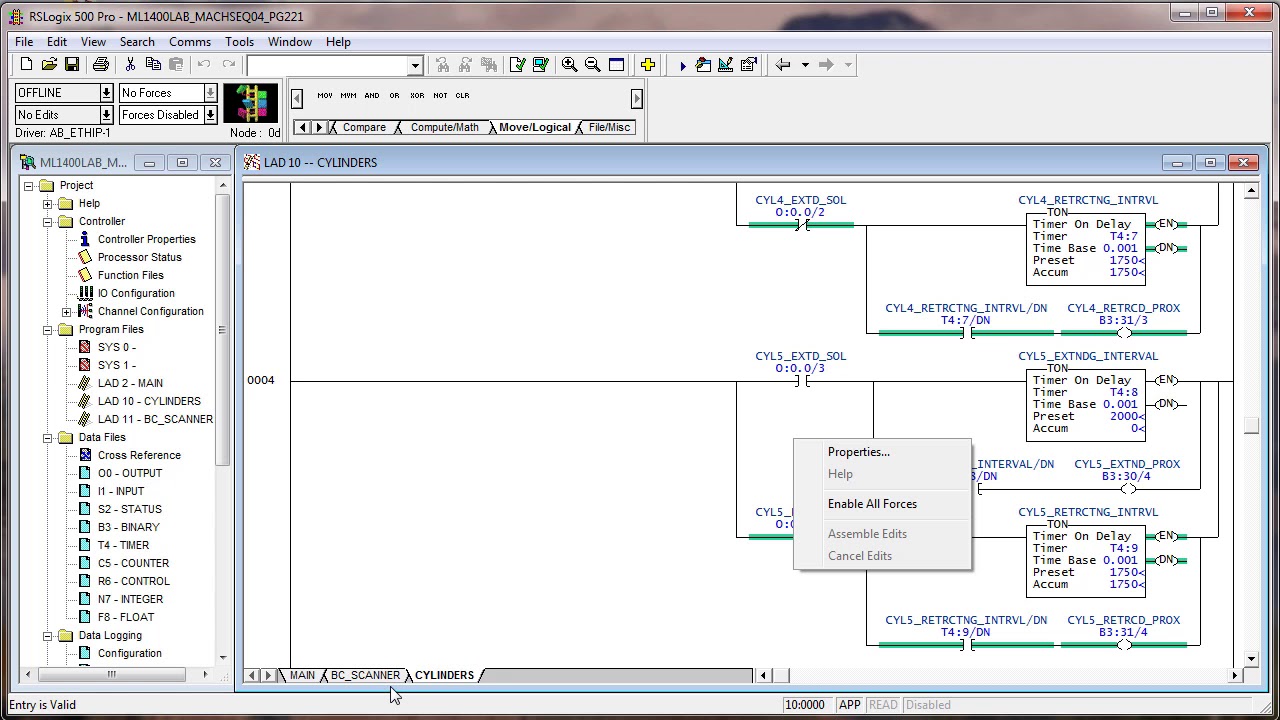Open the OFFLINE mode dropdown

pos(106,93)
